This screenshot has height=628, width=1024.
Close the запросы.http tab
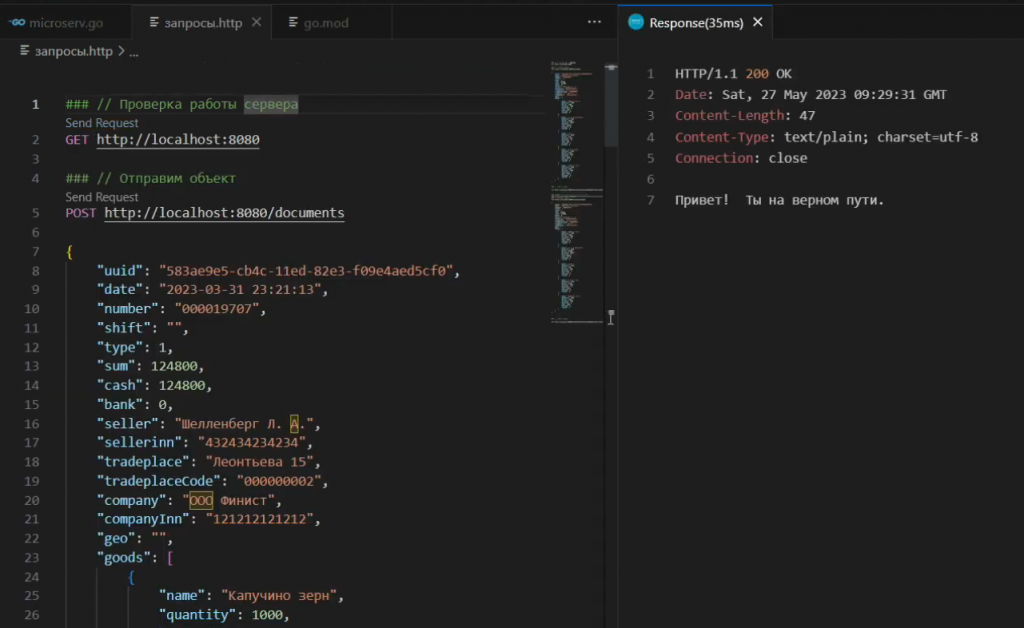tap(257, 22)
